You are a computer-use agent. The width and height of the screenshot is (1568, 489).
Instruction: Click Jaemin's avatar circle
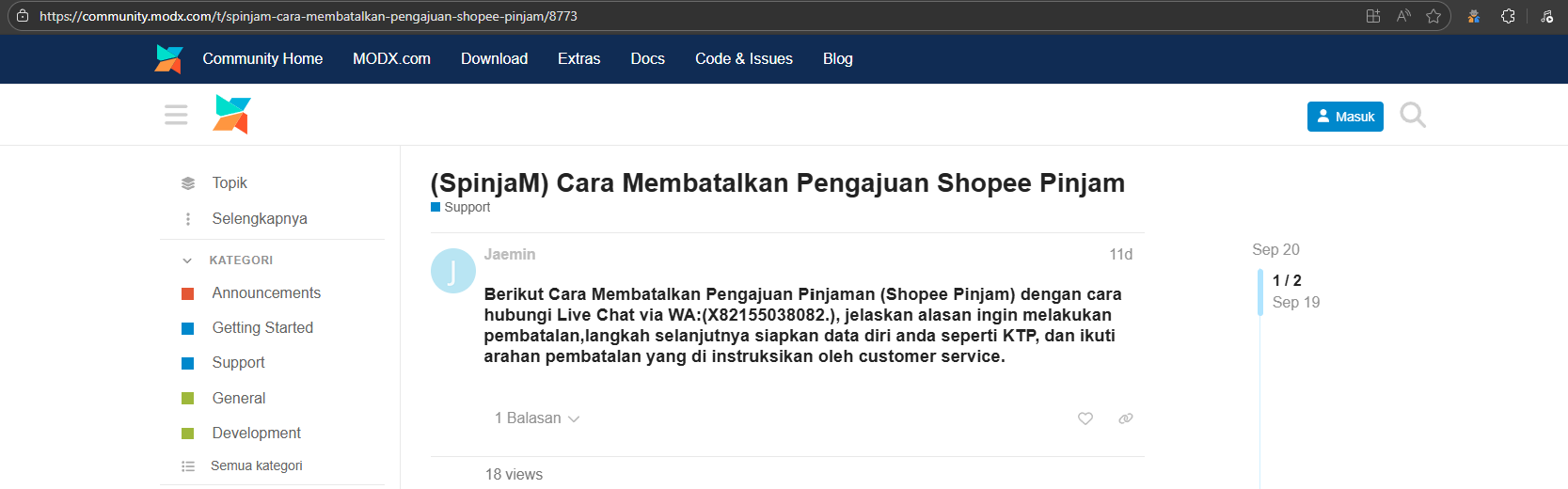click(x=452, y=271)
